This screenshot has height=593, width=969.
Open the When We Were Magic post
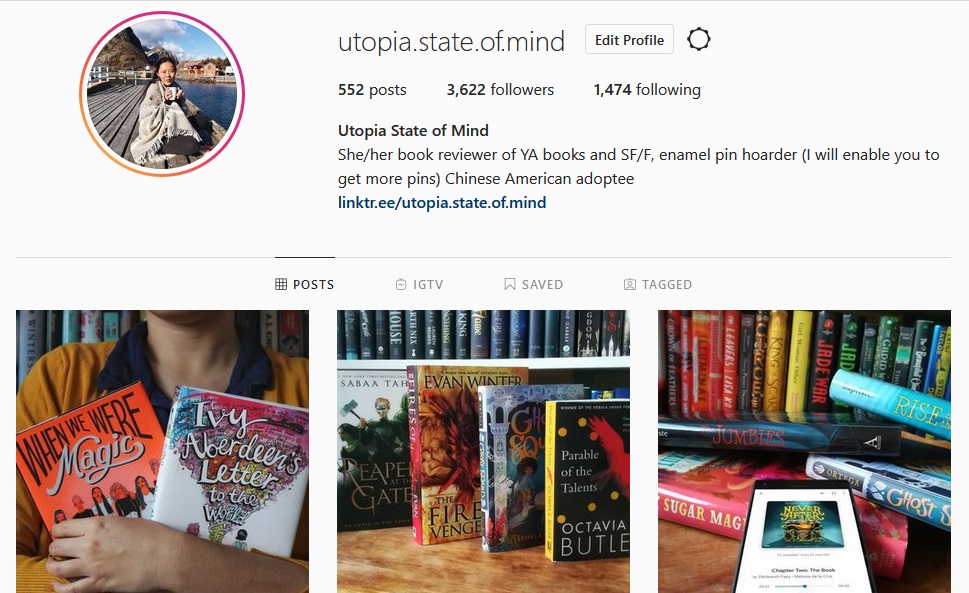163,452
